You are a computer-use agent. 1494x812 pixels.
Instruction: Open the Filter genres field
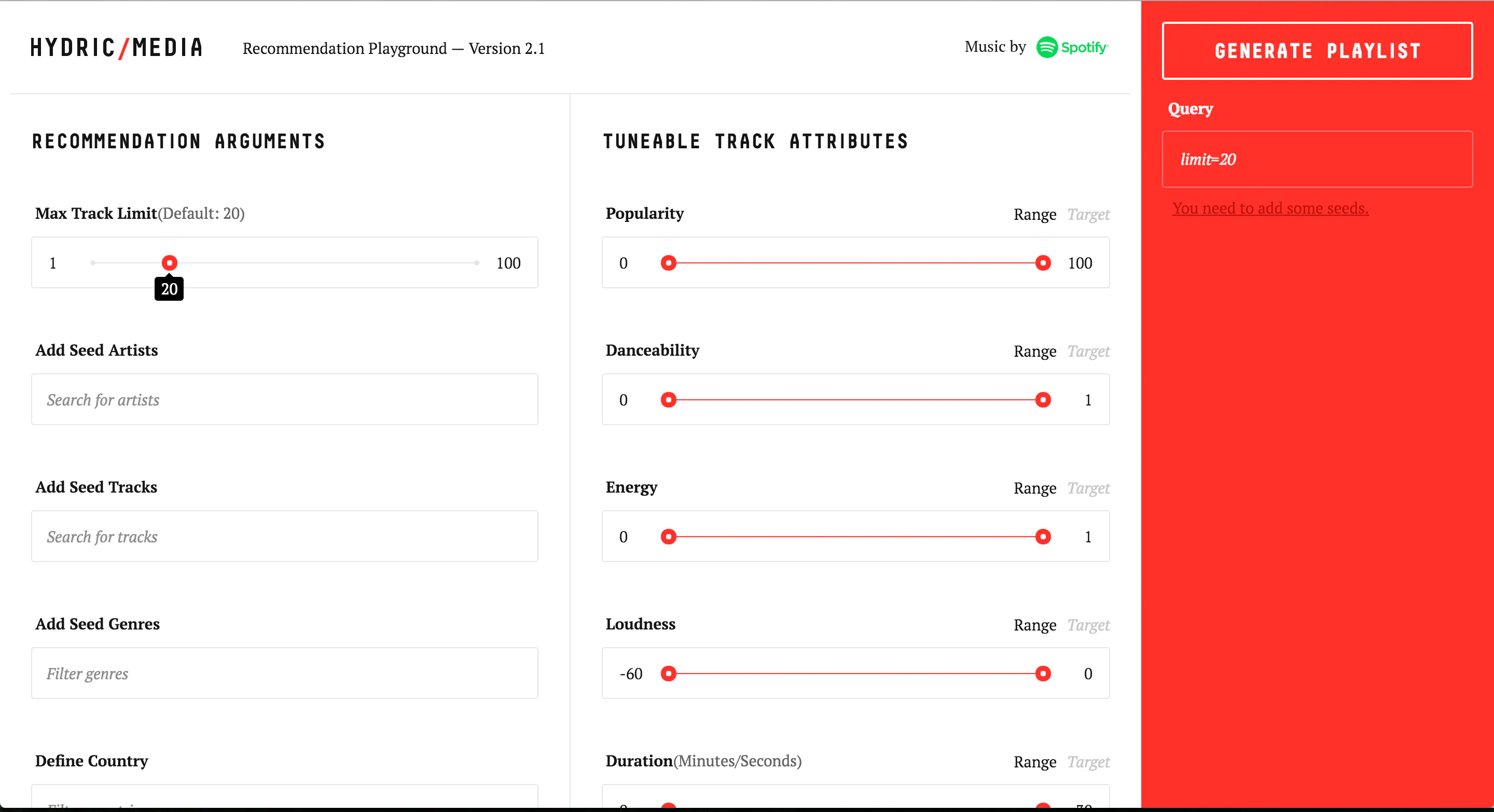(x=285, y=673)
